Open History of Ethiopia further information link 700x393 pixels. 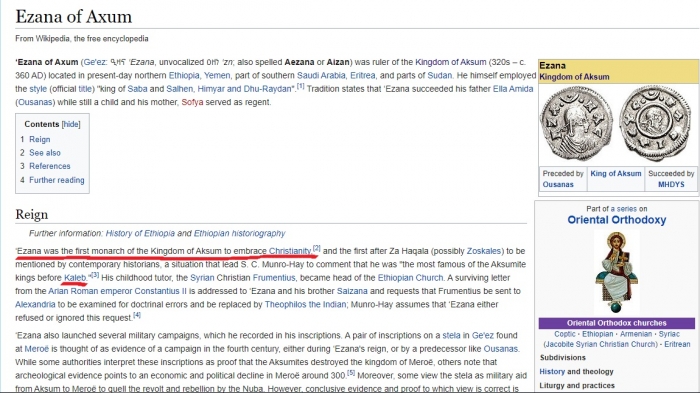(140, 234)
